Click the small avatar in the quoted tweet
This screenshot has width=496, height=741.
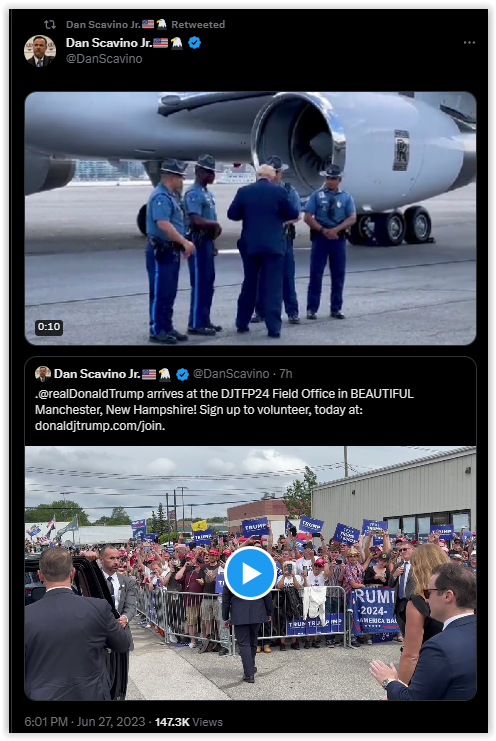[43, 374]
